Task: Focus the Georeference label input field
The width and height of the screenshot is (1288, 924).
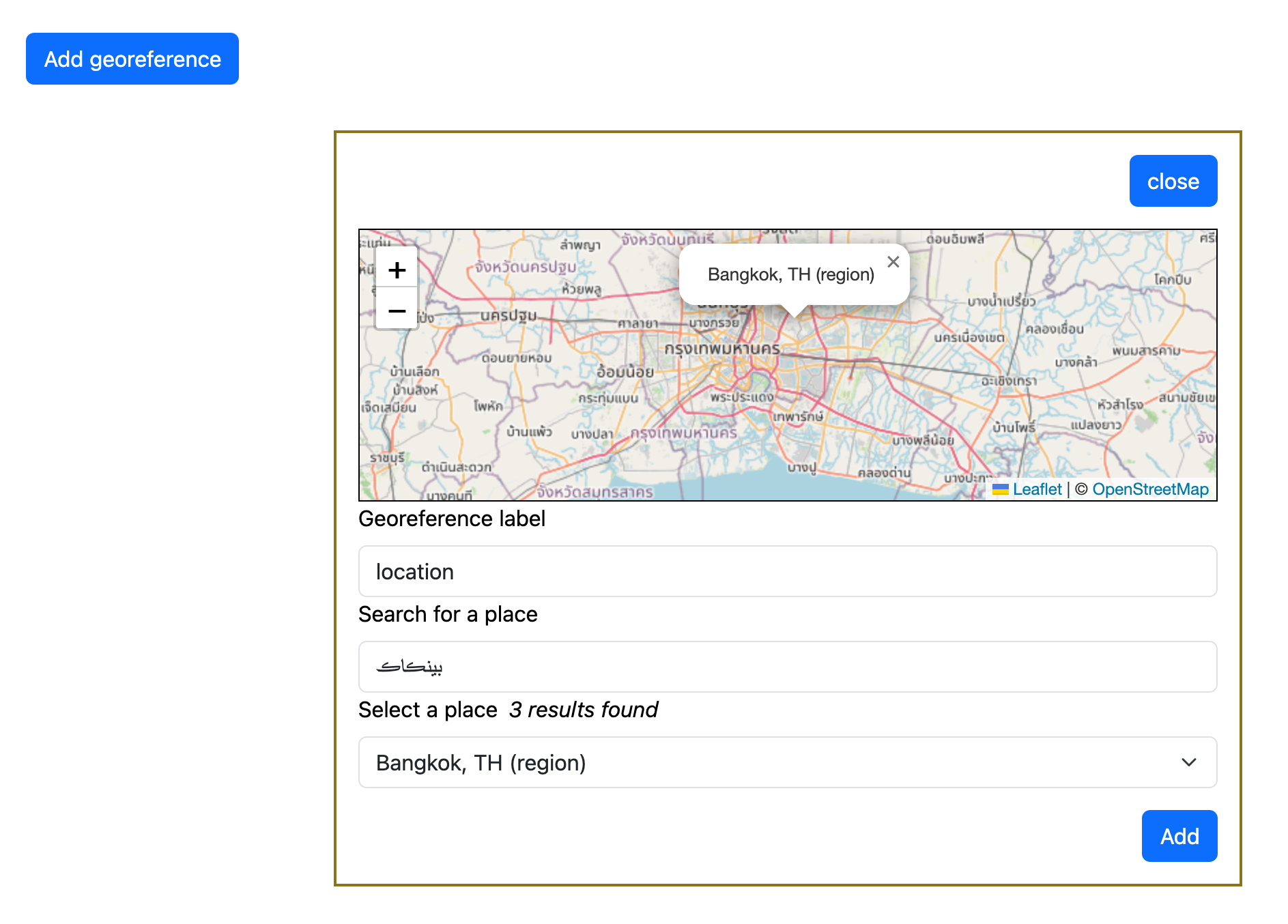Action: pyautogui.click(x=788, y=571)
